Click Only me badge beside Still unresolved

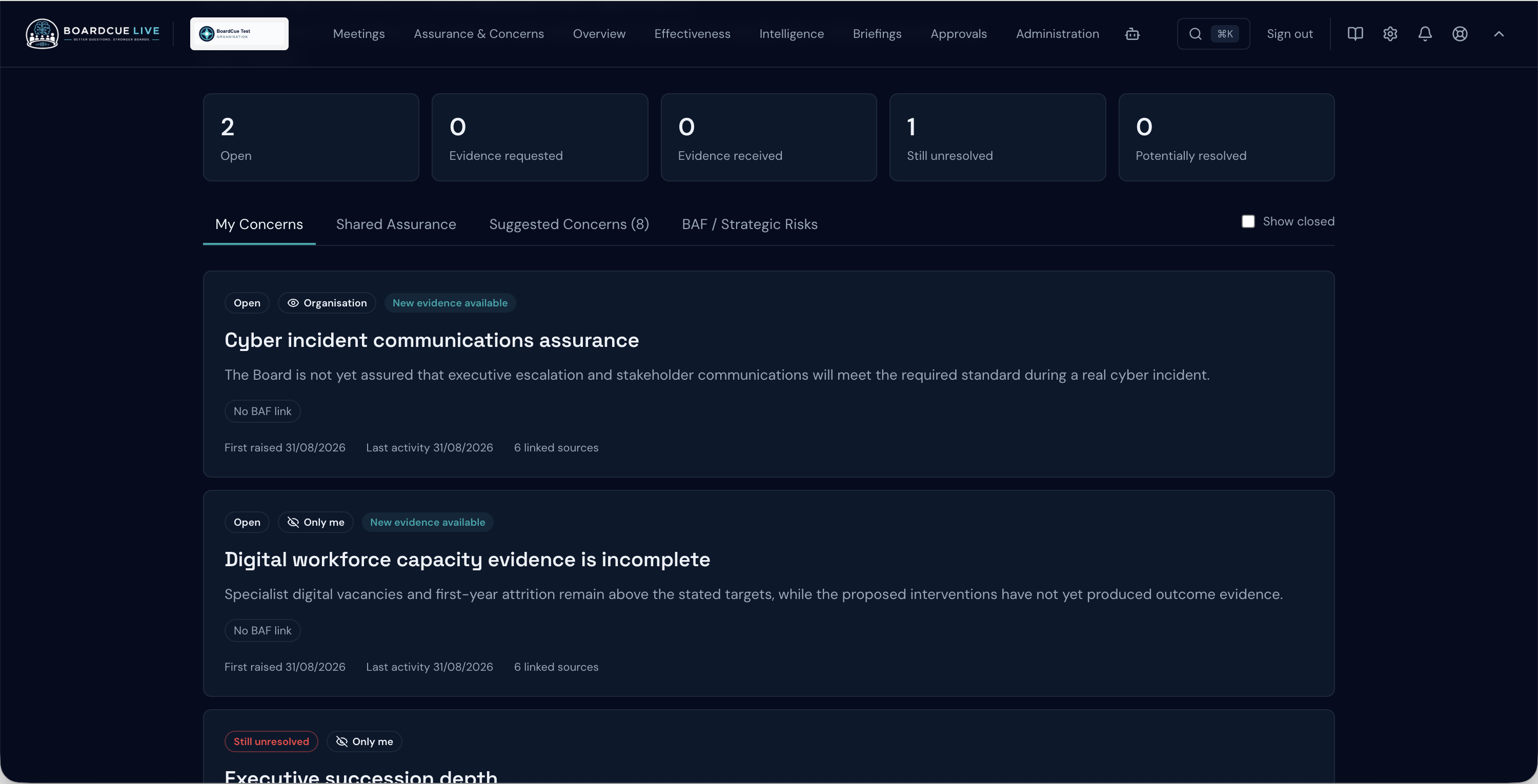[x=364, y=741]
